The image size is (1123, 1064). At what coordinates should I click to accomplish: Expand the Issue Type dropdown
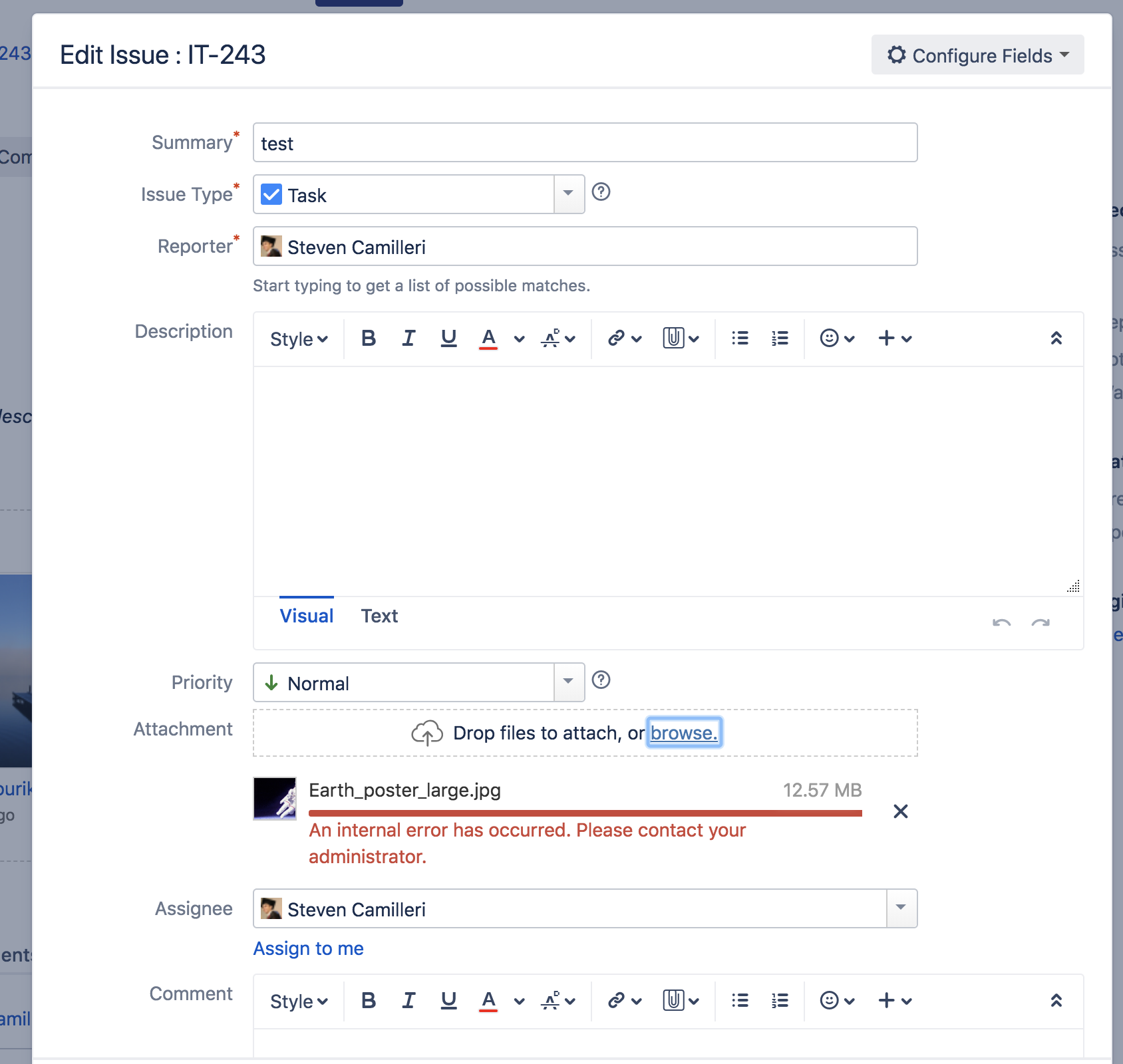(569, 194)
